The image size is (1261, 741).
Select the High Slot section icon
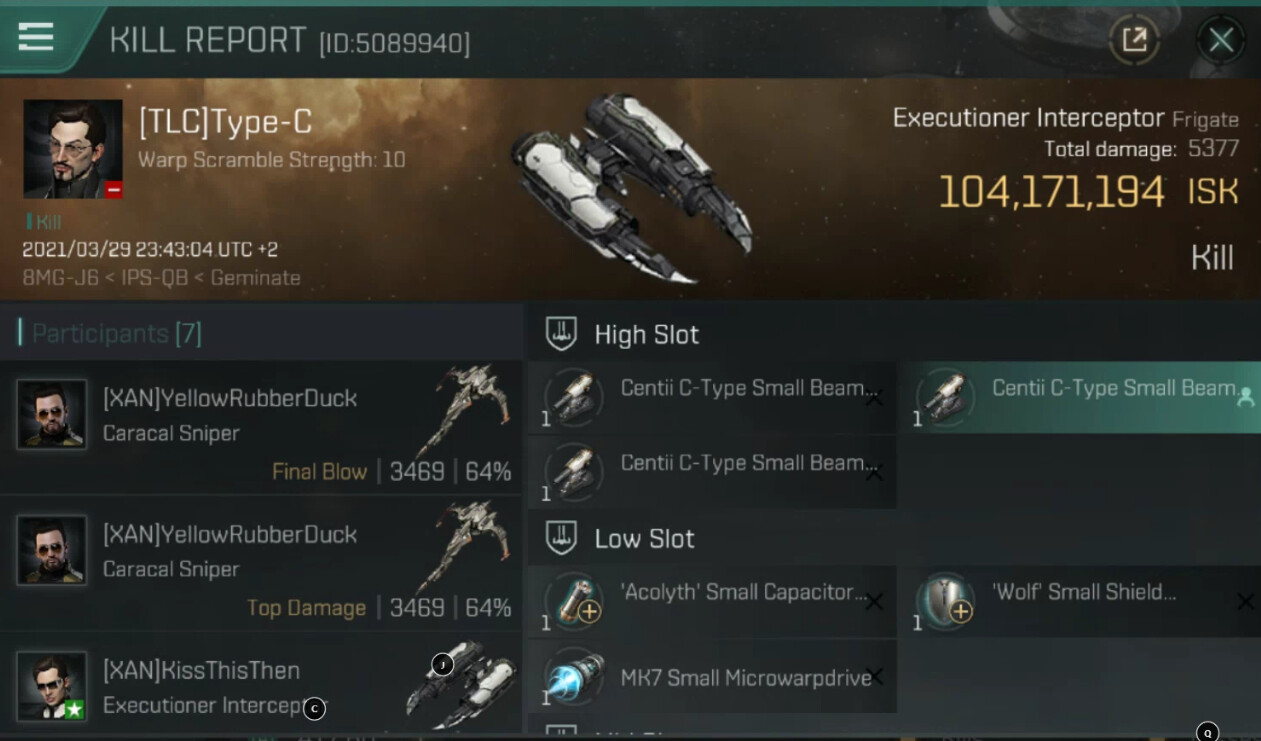[x=561, y=334]
